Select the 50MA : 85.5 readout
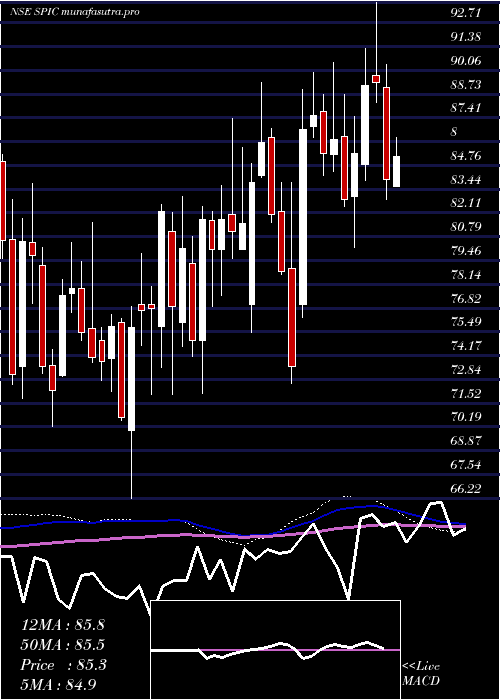 pyautogui.click(x=62, y=645)
